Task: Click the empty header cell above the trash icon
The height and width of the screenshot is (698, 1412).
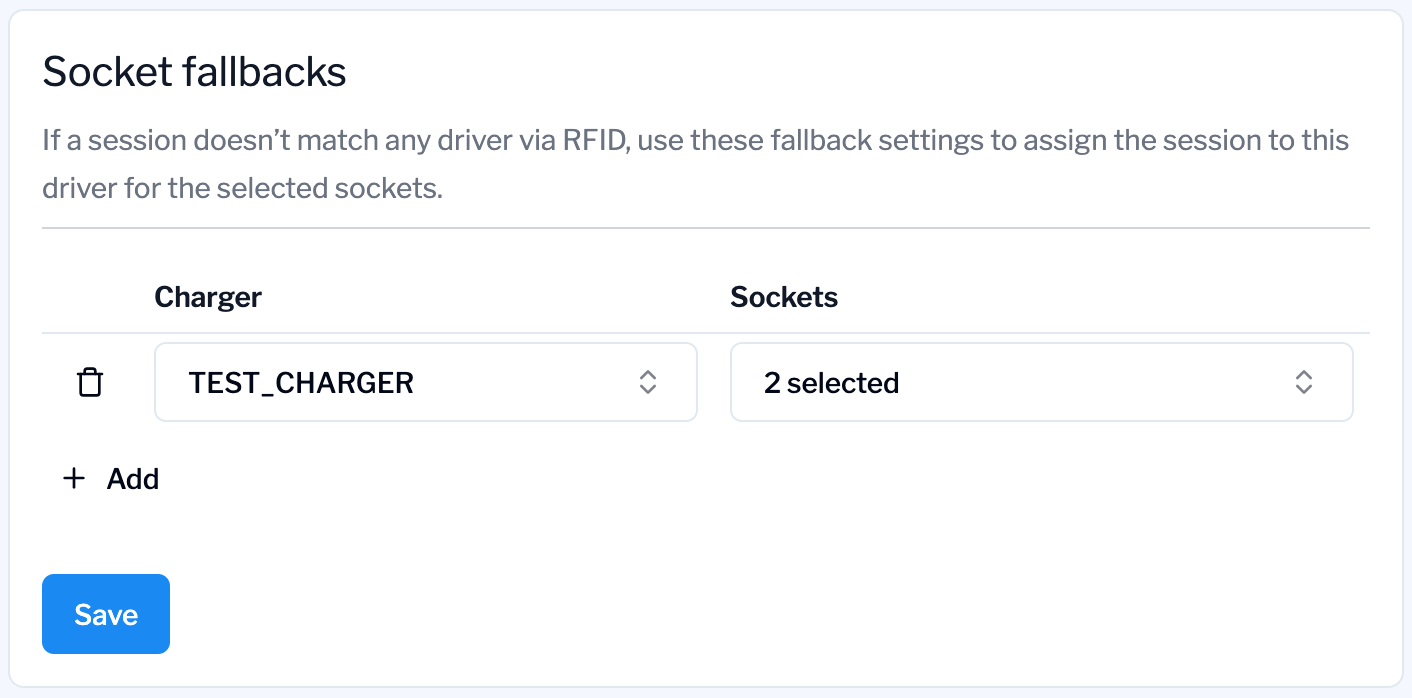Action: pyautogui.click(x=90, y=297)
